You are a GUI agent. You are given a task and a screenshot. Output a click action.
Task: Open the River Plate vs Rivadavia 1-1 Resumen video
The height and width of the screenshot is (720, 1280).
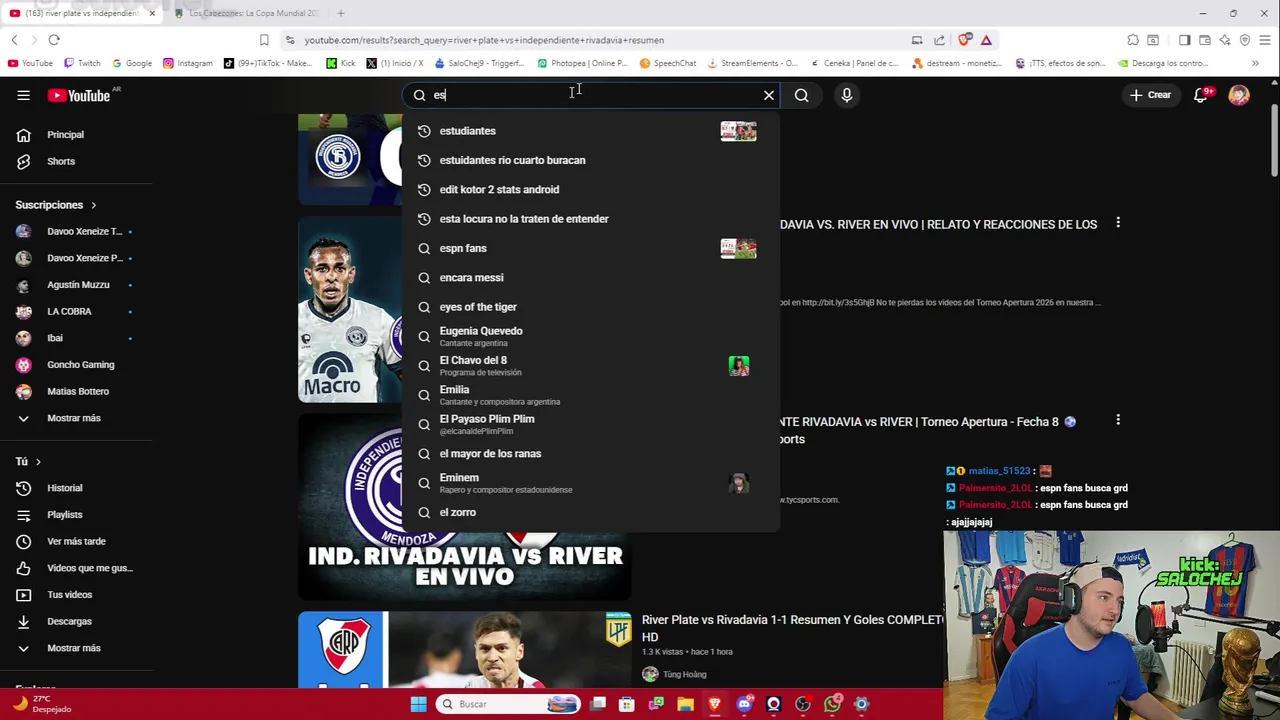(792, 628)
